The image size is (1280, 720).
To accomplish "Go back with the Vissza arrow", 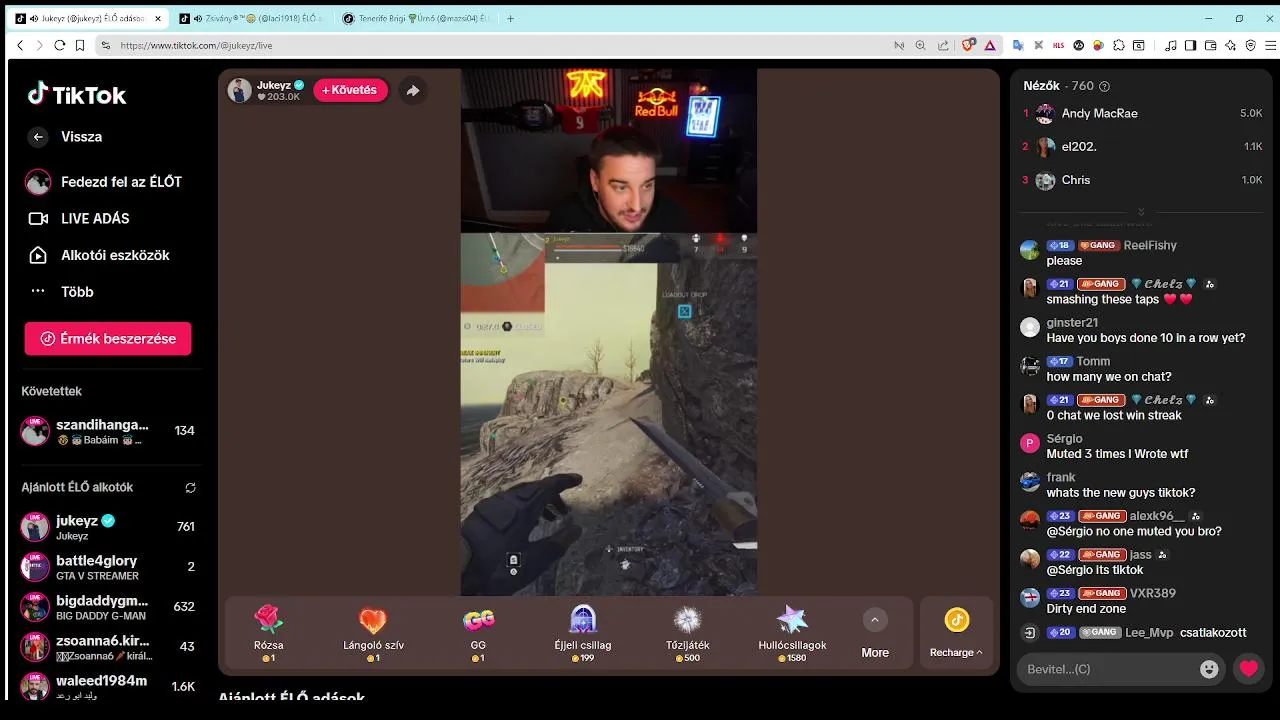I will (x=38, y=137).
